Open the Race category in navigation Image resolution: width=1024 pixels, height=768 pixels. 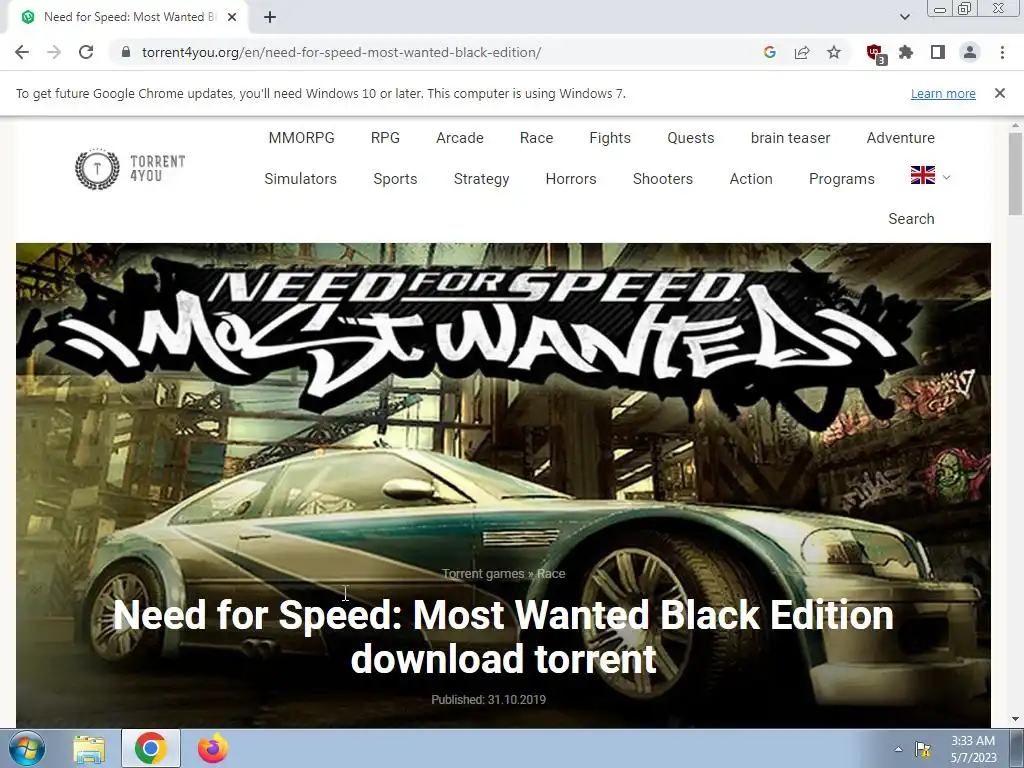pyautogui.click(x=536, y=138)
